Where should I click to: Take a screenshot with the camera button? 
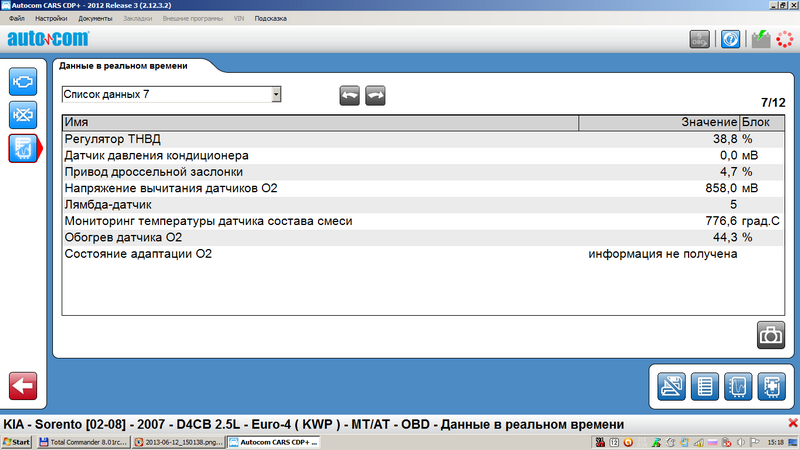click(770, 335)
